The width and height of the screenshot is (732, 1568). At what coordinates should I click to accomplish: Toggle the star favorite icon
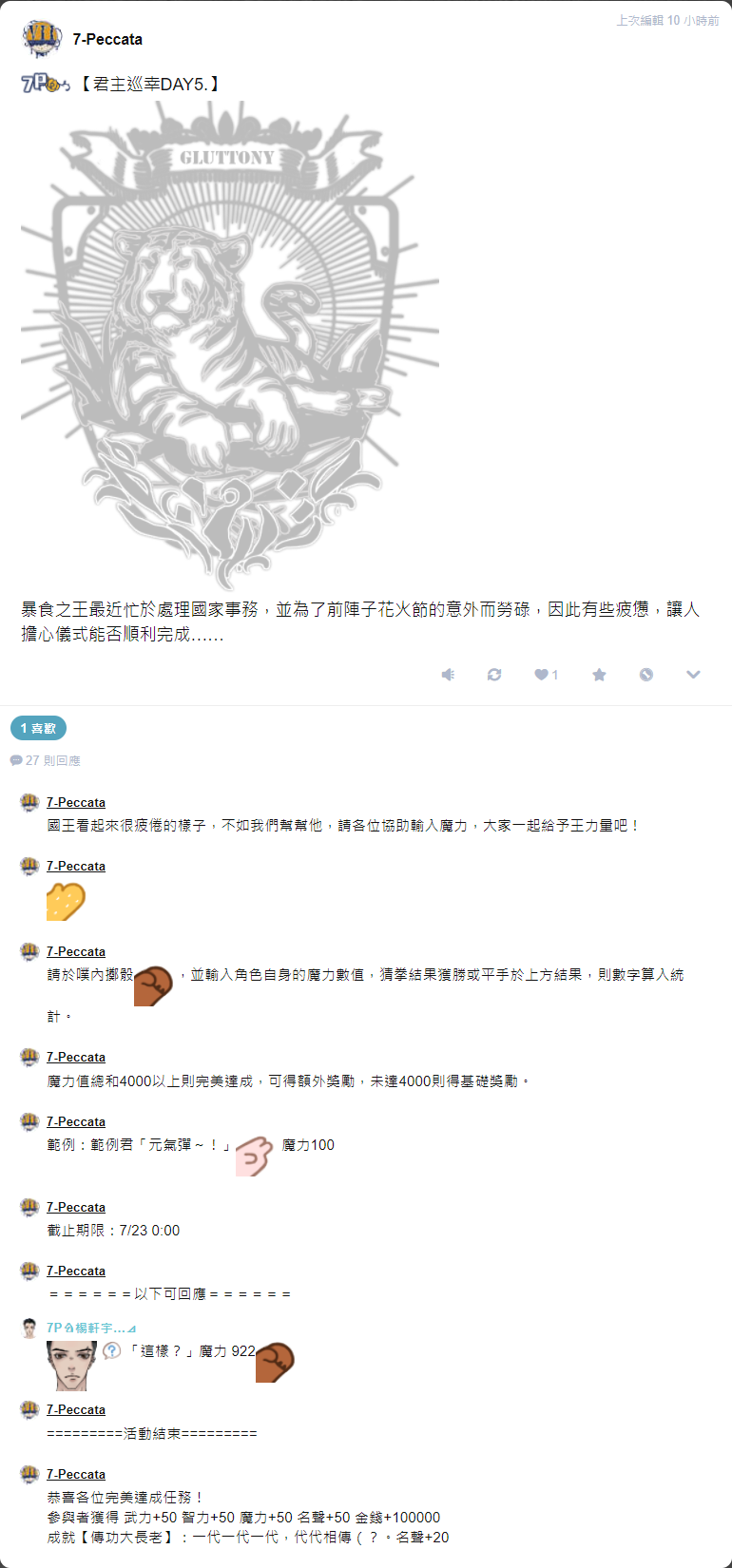click(x=599, y=675)
